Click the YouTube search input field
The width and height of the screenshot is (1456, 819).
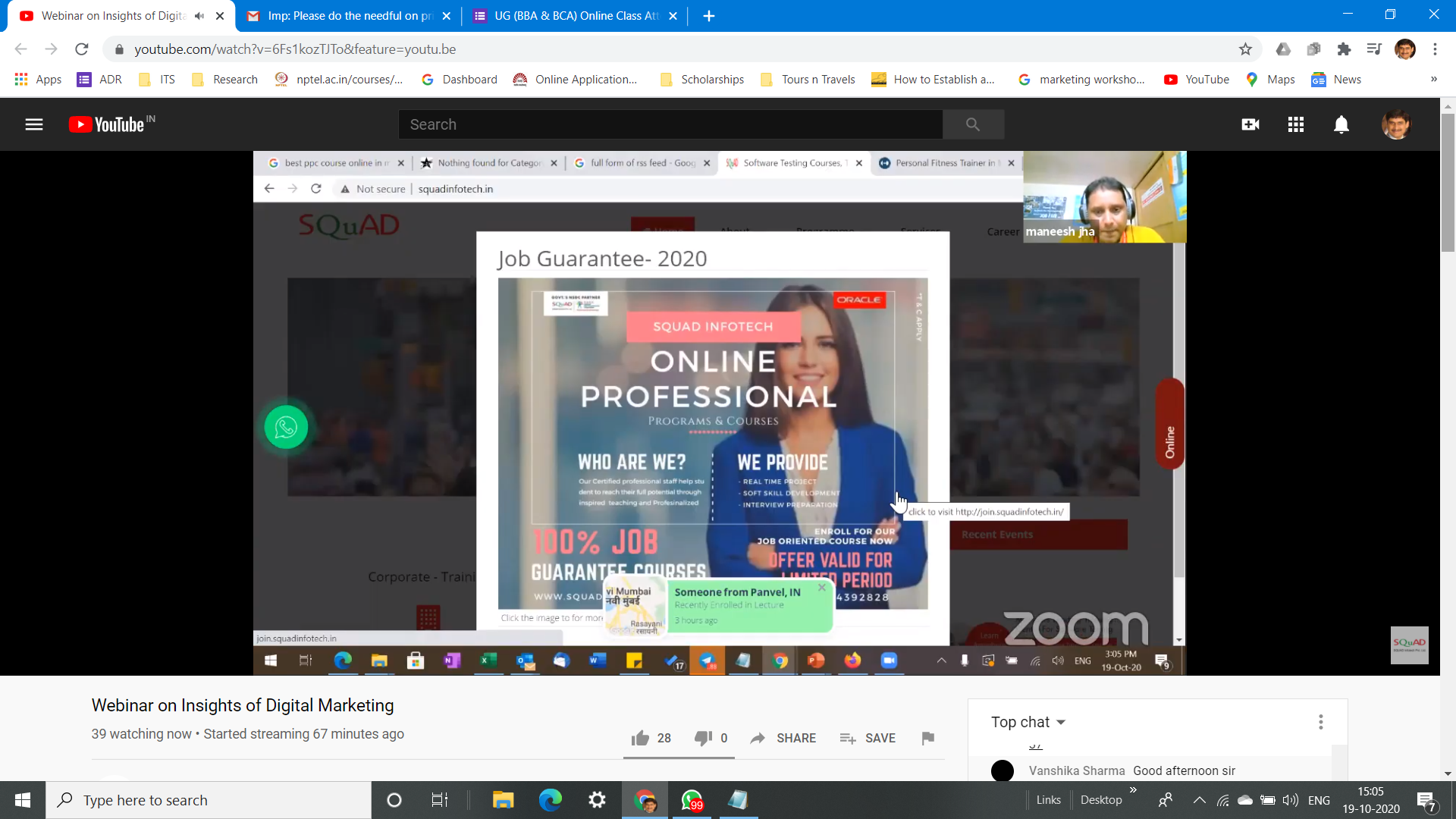670,124
